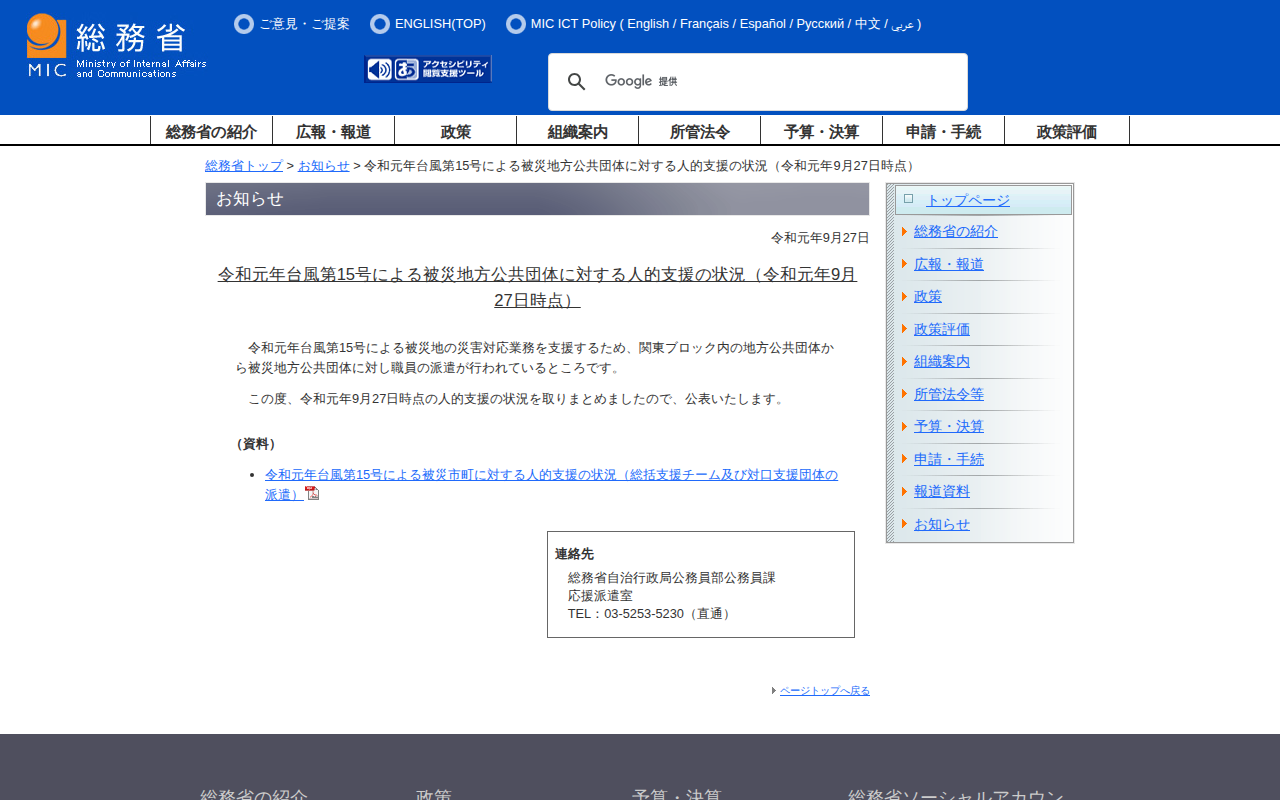
Task: Click the MIC ministry logo
Action: click(116, 46)
